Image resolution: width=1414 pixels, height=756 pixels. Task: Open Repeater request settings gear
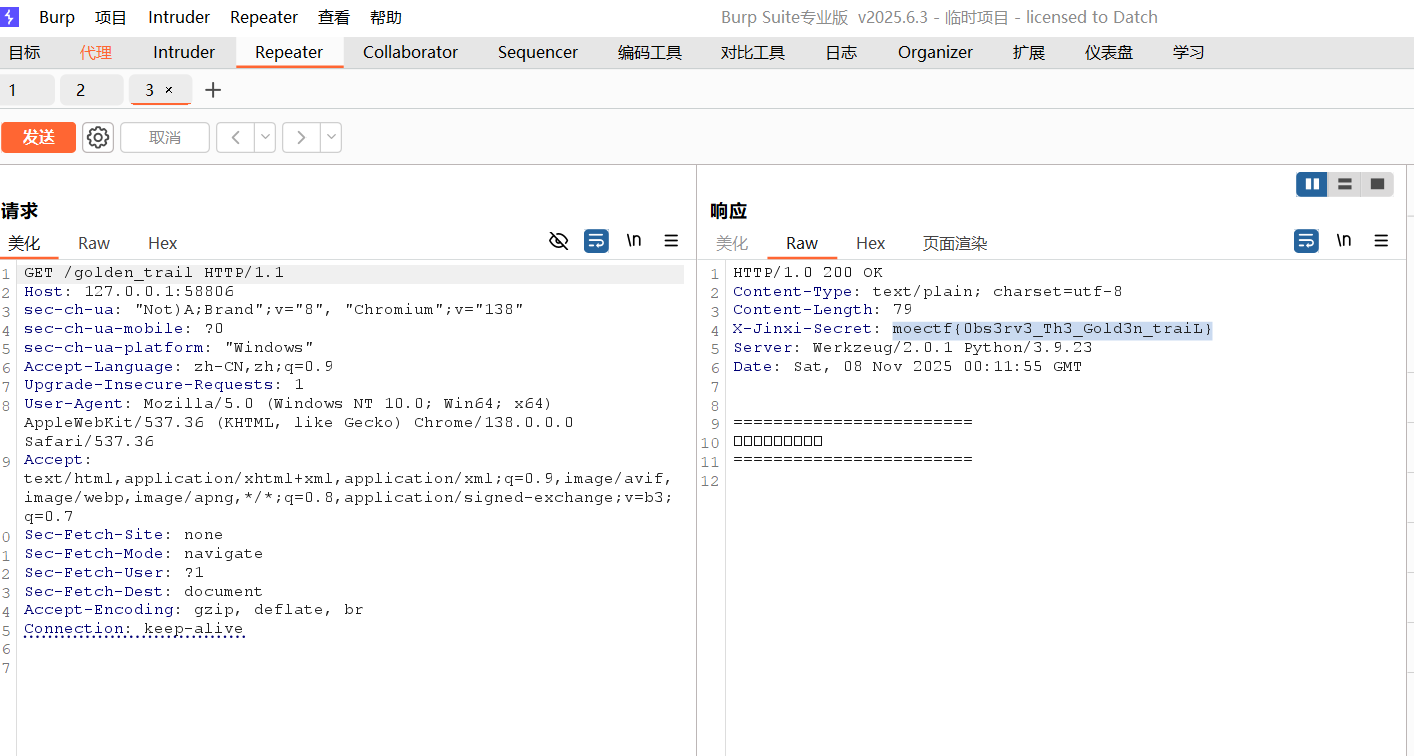click(x=98, y=137)
